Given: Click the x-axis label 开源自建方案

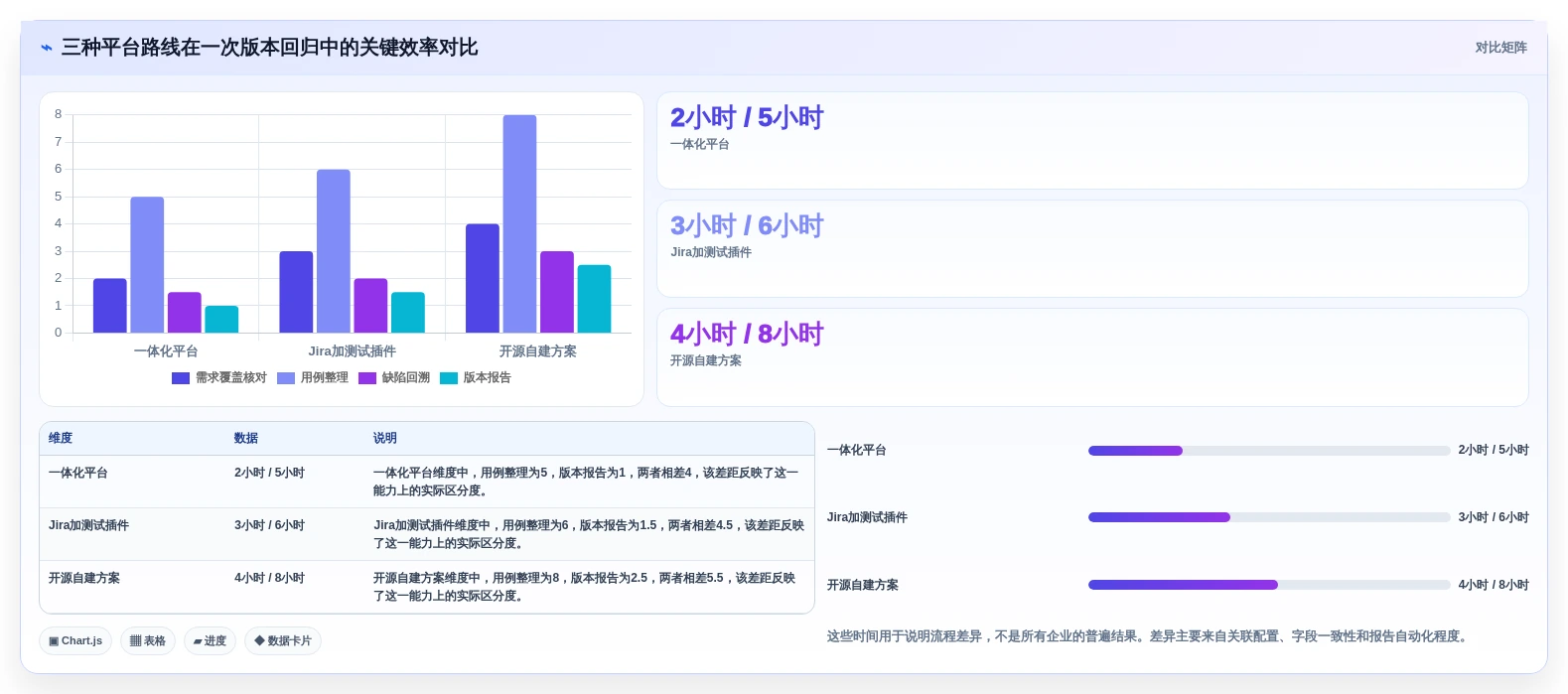Looking at the screenshot, I should tap(538, 351).
